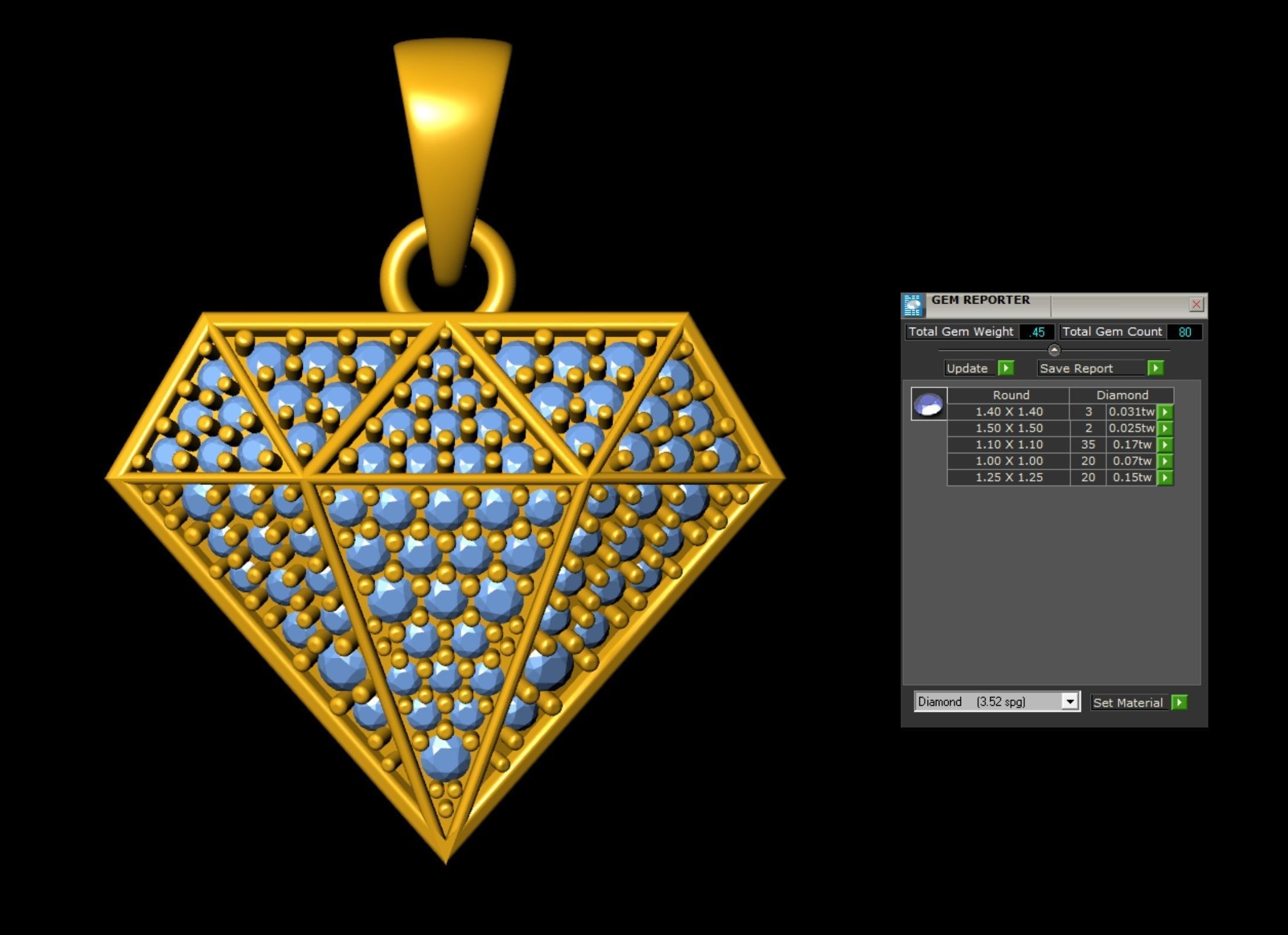Click the GEM REPORTER title text

click(980, 300)
